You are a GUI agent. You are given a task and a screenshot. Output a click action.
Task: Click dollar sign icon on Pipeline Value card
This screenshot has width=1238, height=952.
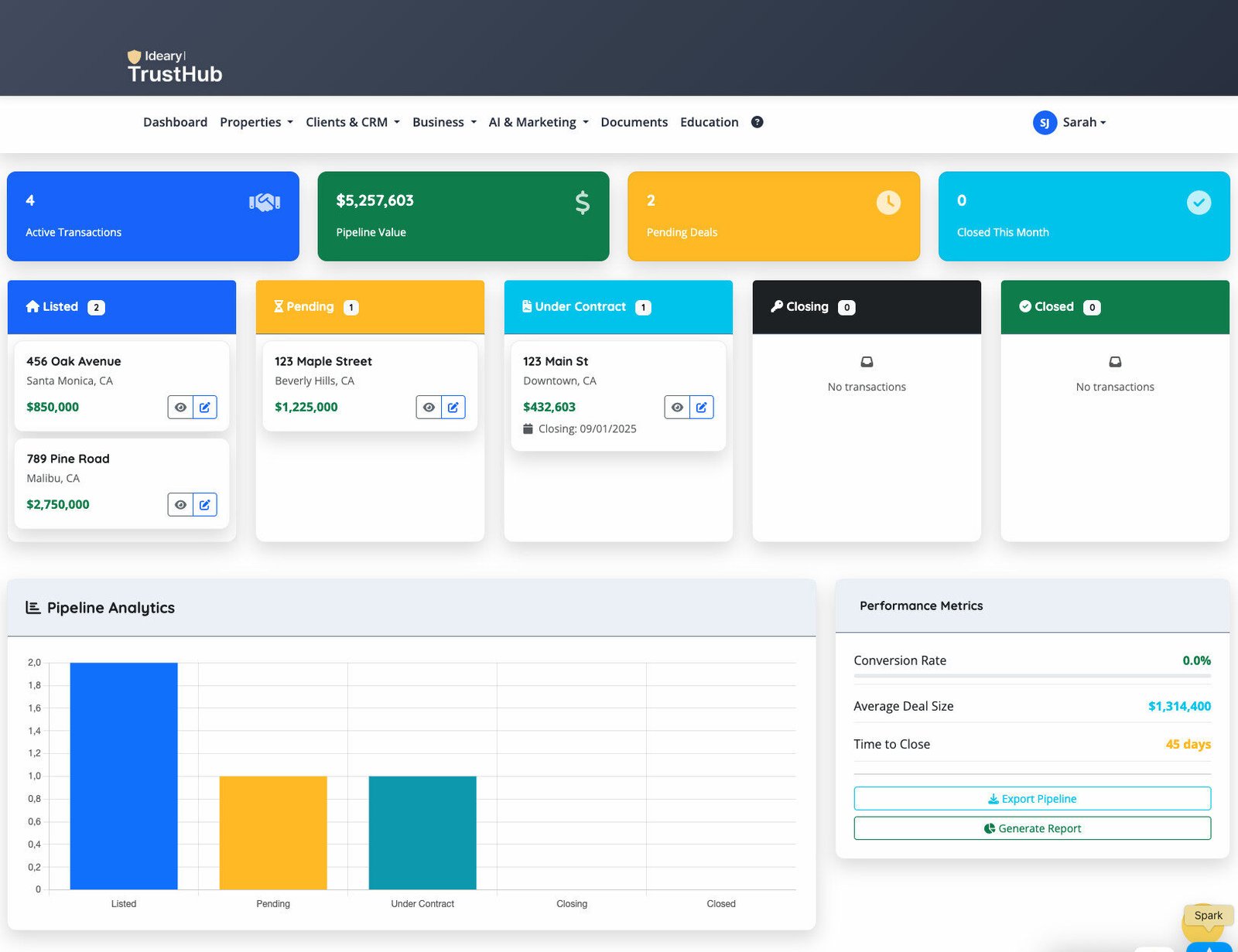point(583,203)
